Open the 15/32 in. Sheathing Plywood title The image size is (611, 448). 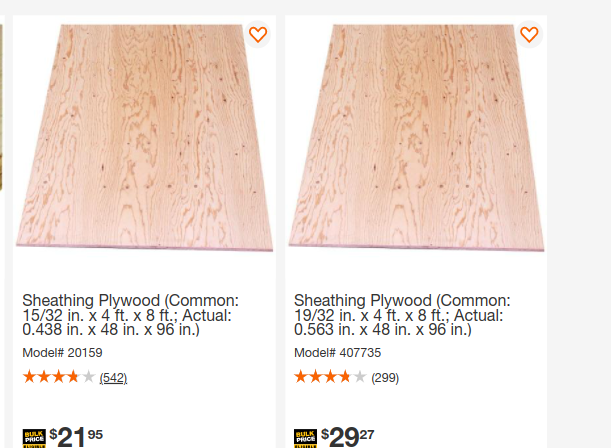[131, 315]
